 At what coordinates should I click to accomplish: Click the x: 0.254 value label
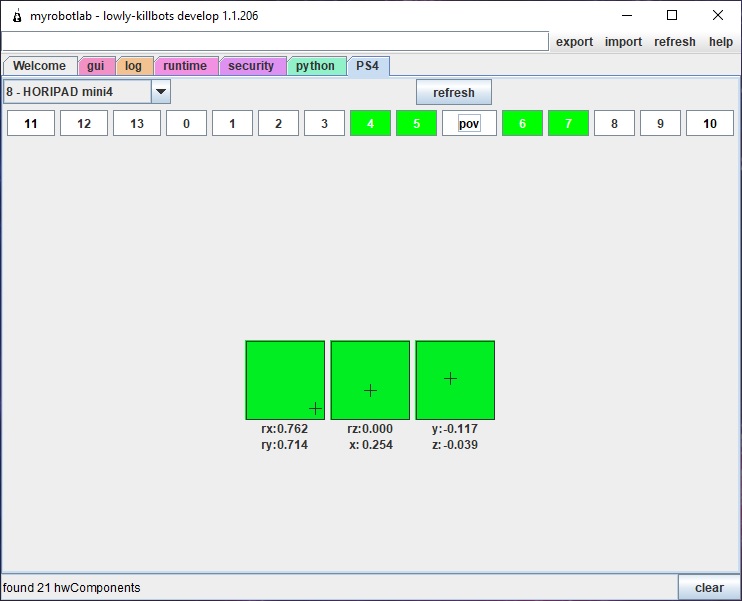(371, 445)
